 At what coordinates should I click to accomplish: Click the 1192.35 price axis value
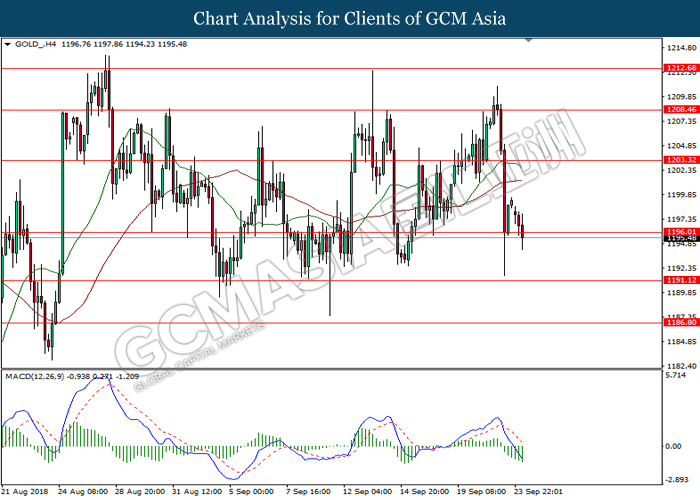pyautogui.click(x=682, y=268)
